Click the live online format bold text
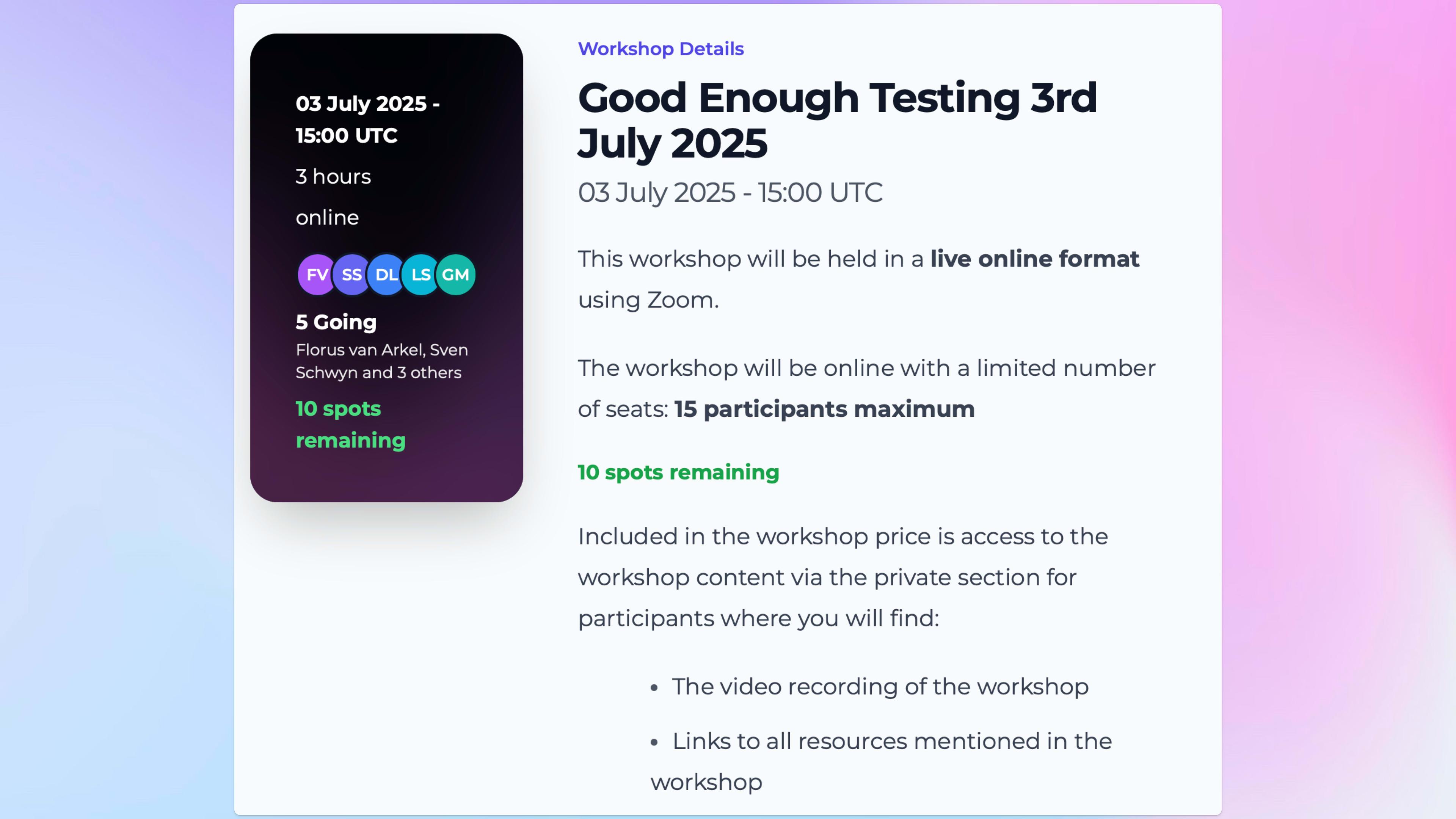The height and width of the screenshot is (819, 1456). (1034, 259)
